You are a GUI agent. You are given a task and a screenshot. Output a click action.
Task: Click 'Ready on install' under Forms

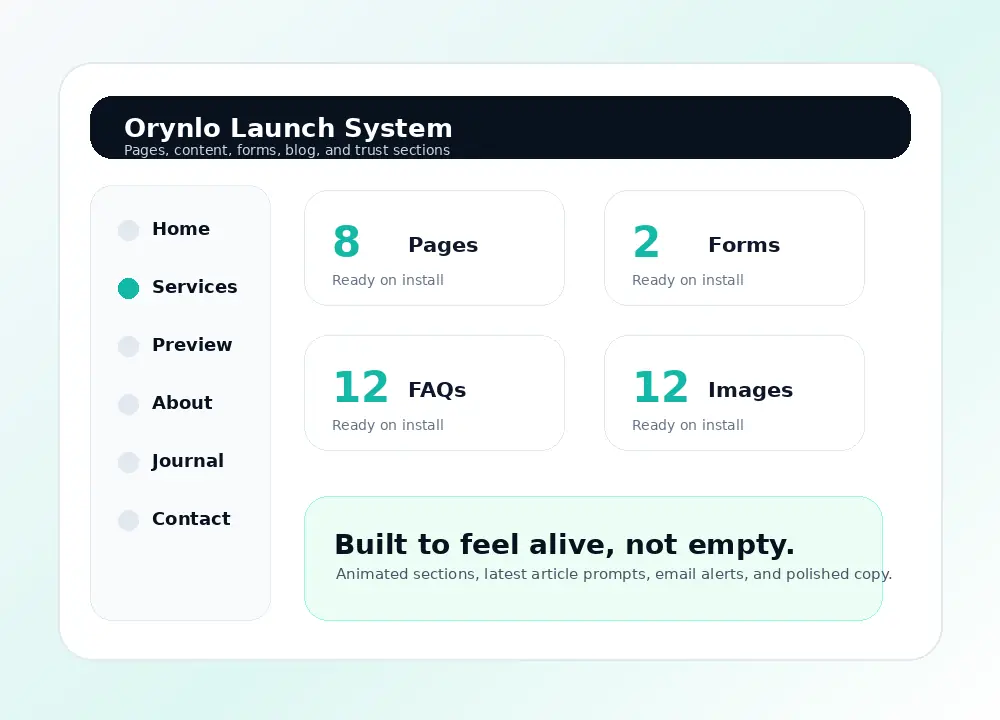tap(688, 280)
